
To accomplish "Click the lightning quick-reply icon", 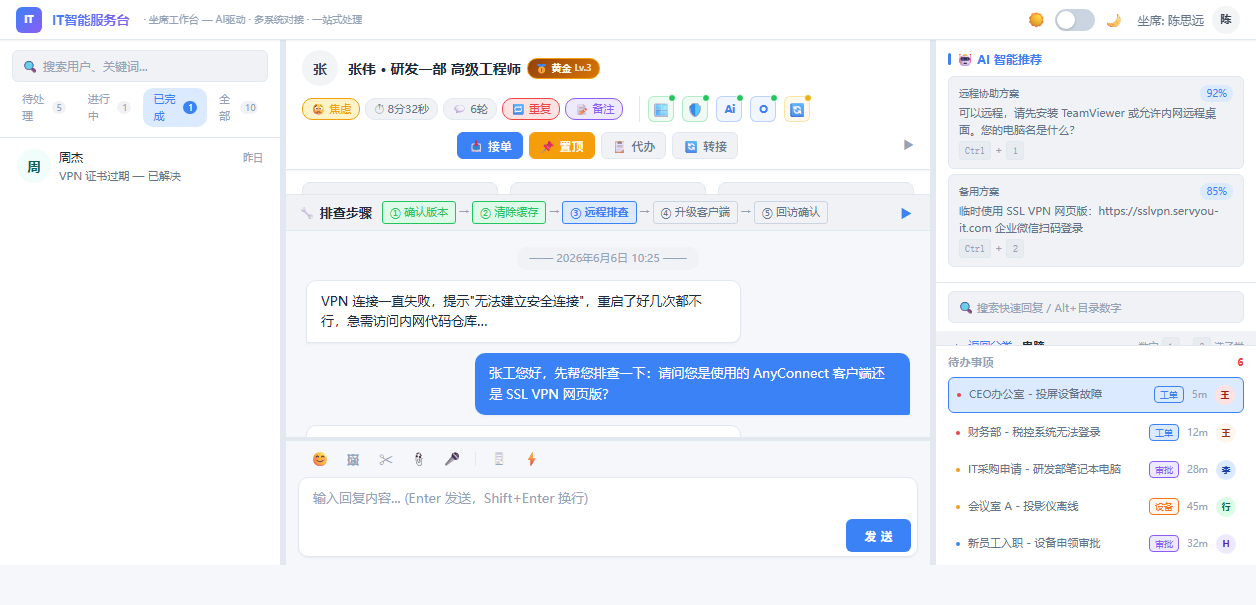I will click(x=532, y=459).
